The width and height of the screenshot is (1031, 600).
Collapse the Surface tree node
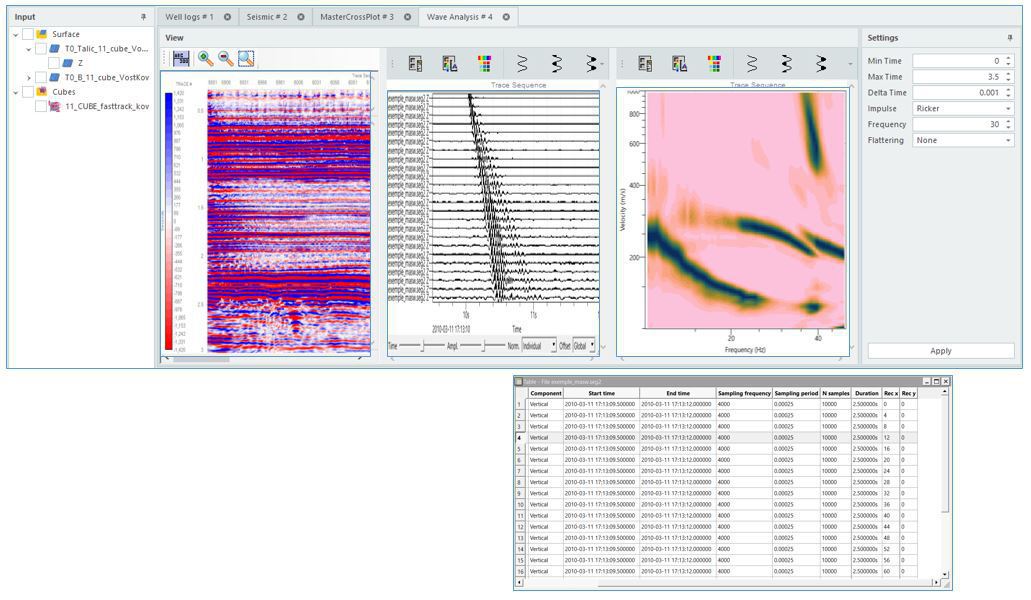click(x=16, y=35)
